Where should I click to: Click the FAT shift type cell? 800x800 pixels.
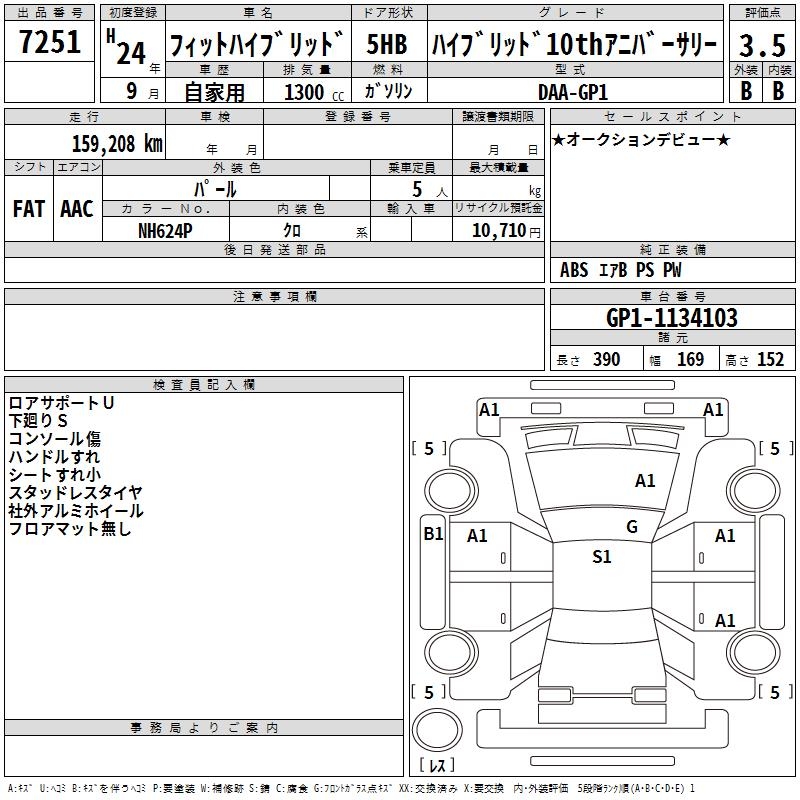tap(29, 209)
